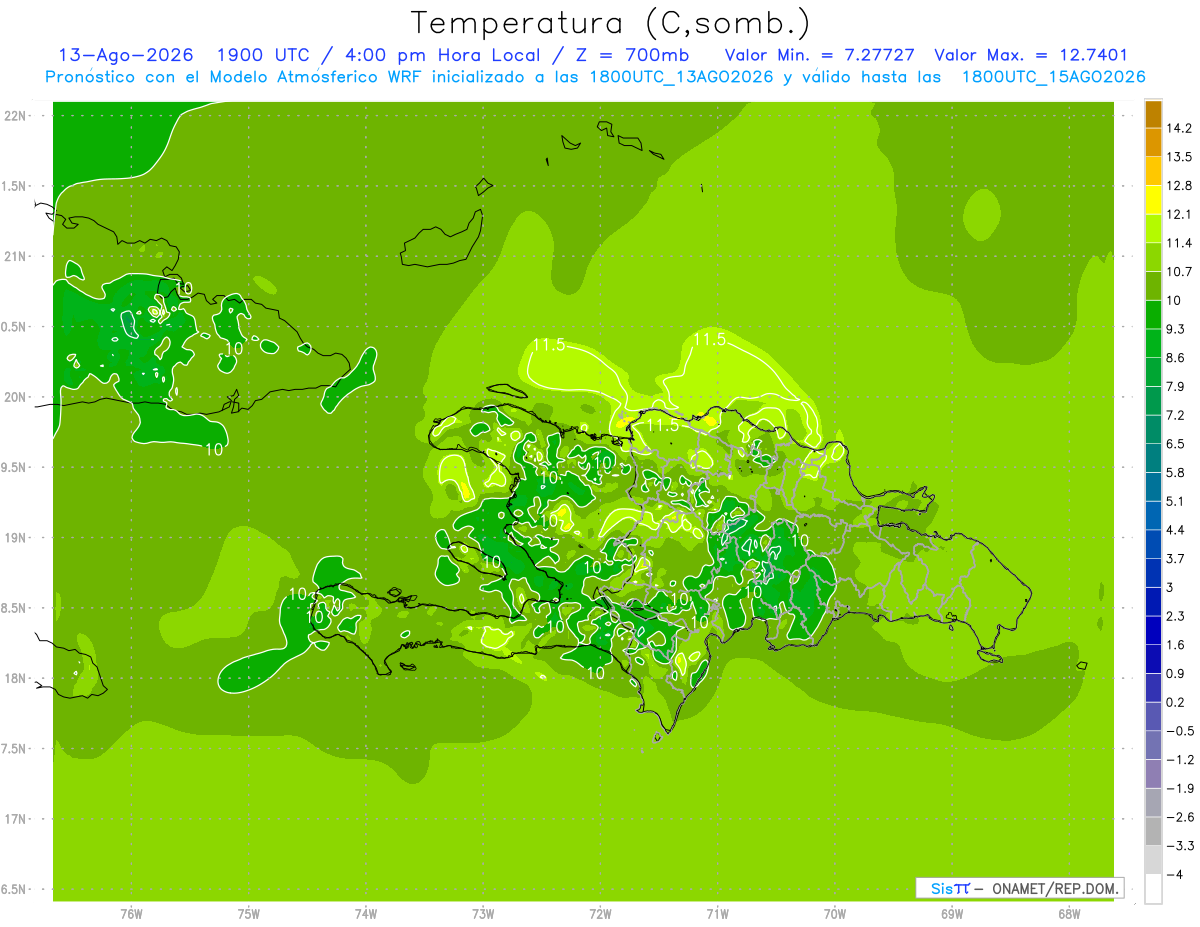This screenshot has width=1200, height=927.
Task: Pick the white band below -4
Action: coord(1153,888)
